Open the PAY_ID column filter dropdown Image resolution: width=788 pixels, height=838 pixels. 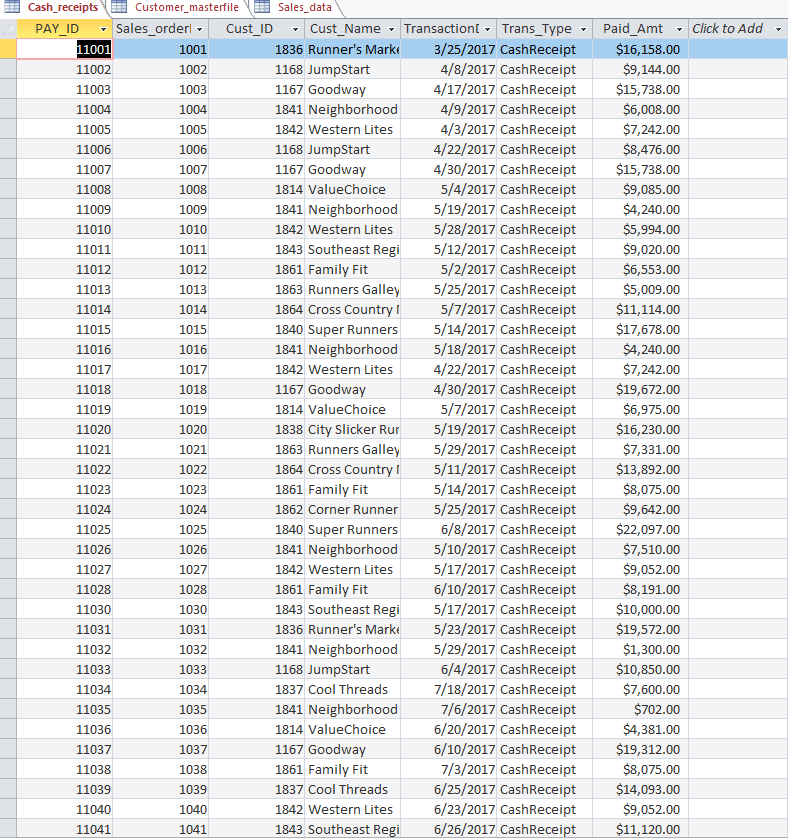point(104,29)
